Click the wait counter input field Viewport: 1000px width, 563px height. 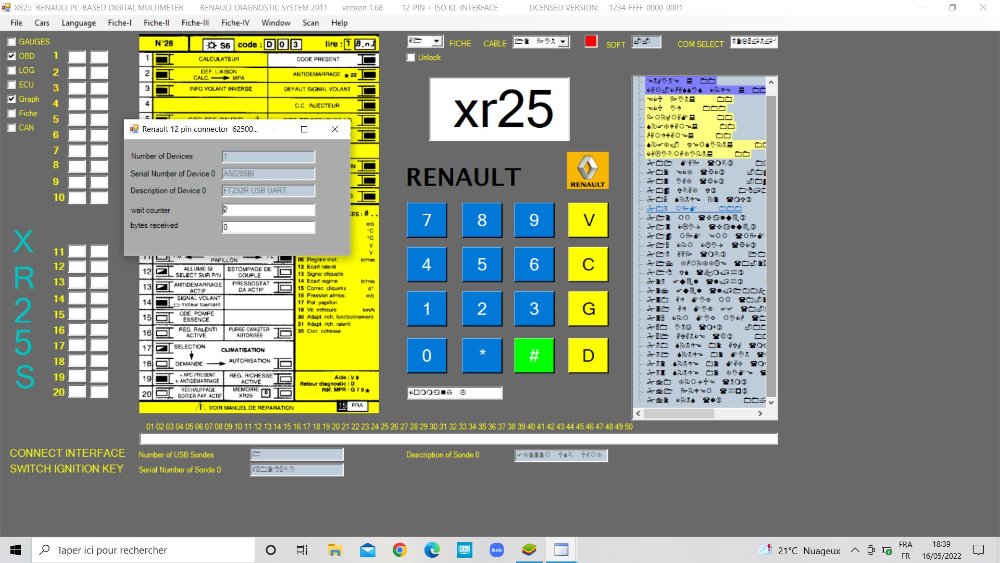[267, 210]
